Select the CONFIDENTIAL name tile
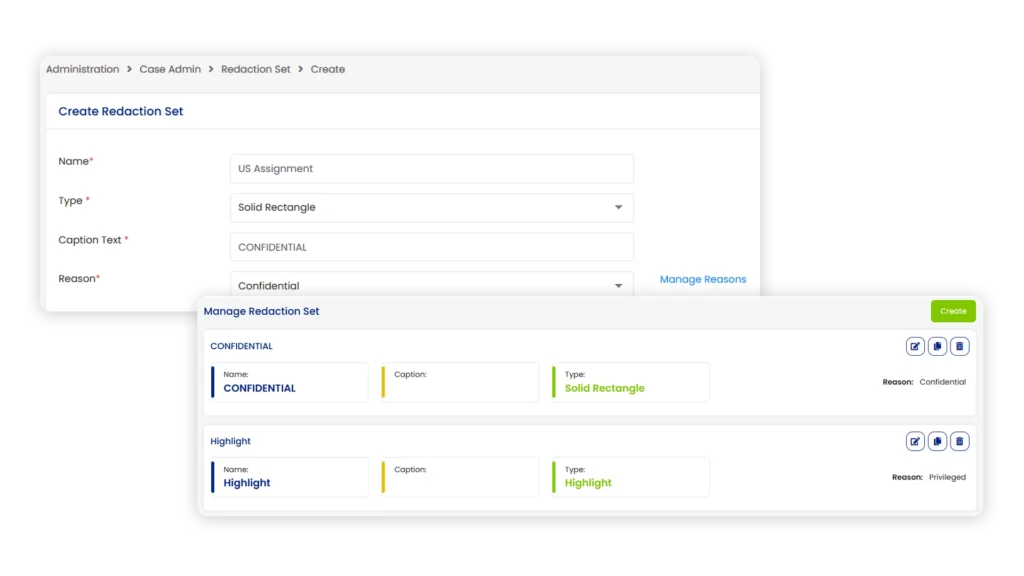 point(288,381)
